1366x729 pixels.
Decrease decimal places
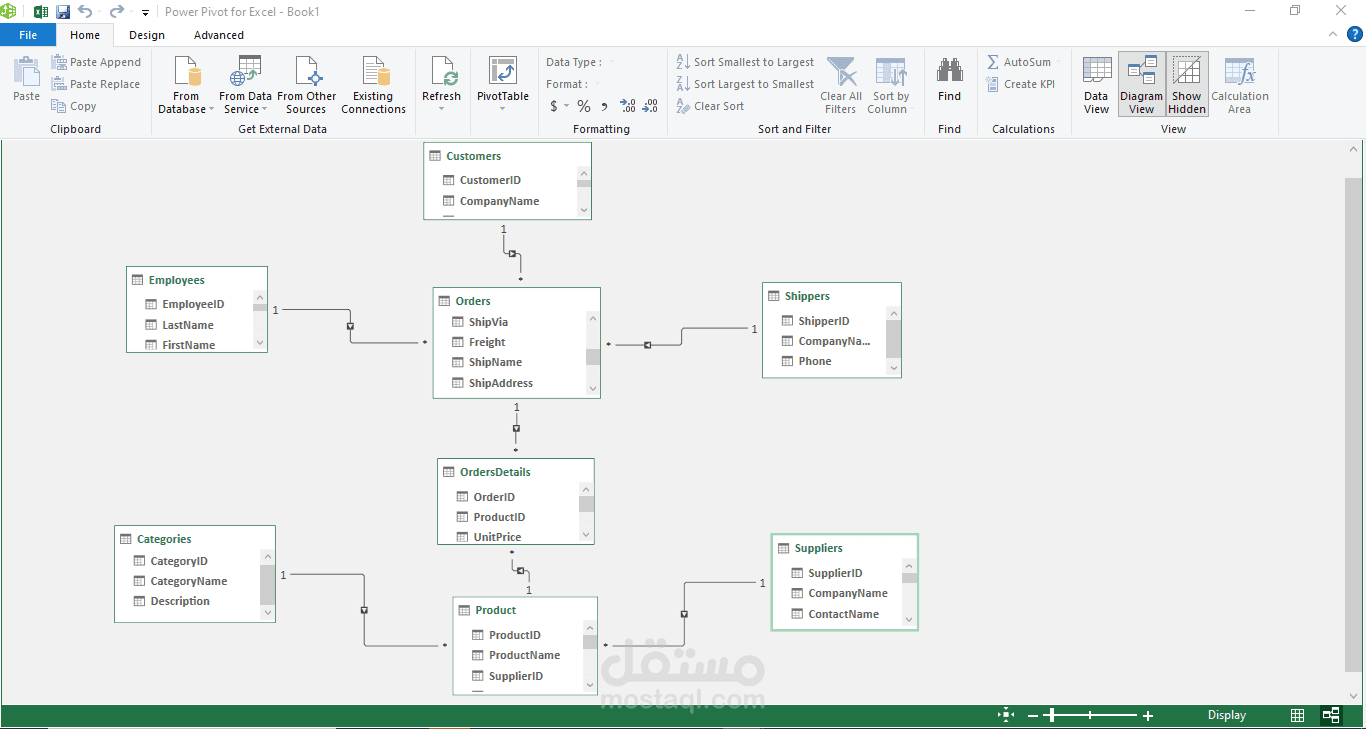(650, 106)
